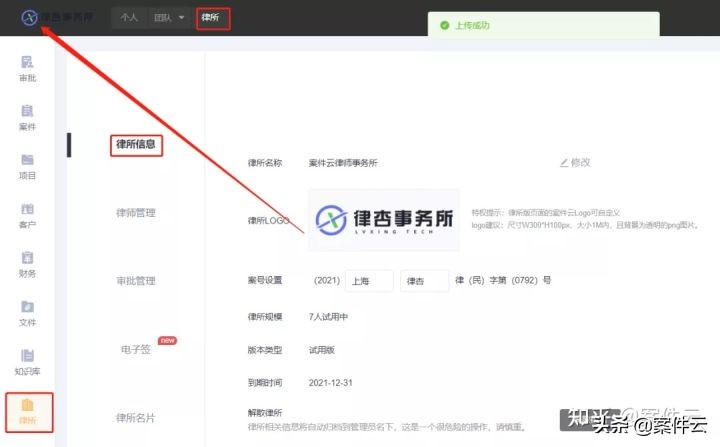720x447 pixels.
Task: Click the new badge on 电子签
Action: [x=167, y=340]
